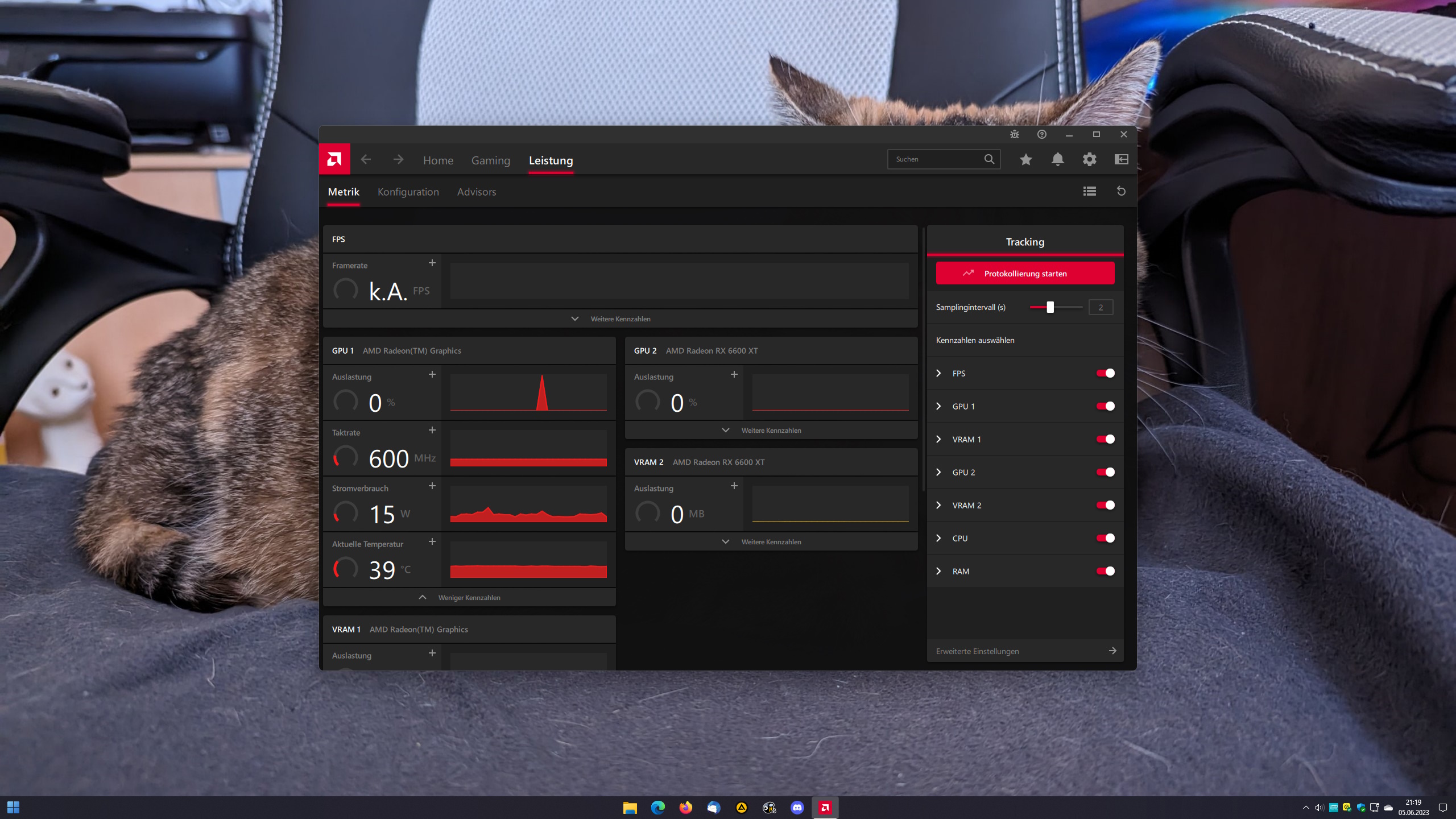The width and height of the screenshot is (1456, 819).
Task: Open settings gear icon
Action: [x=1089, y=159]
